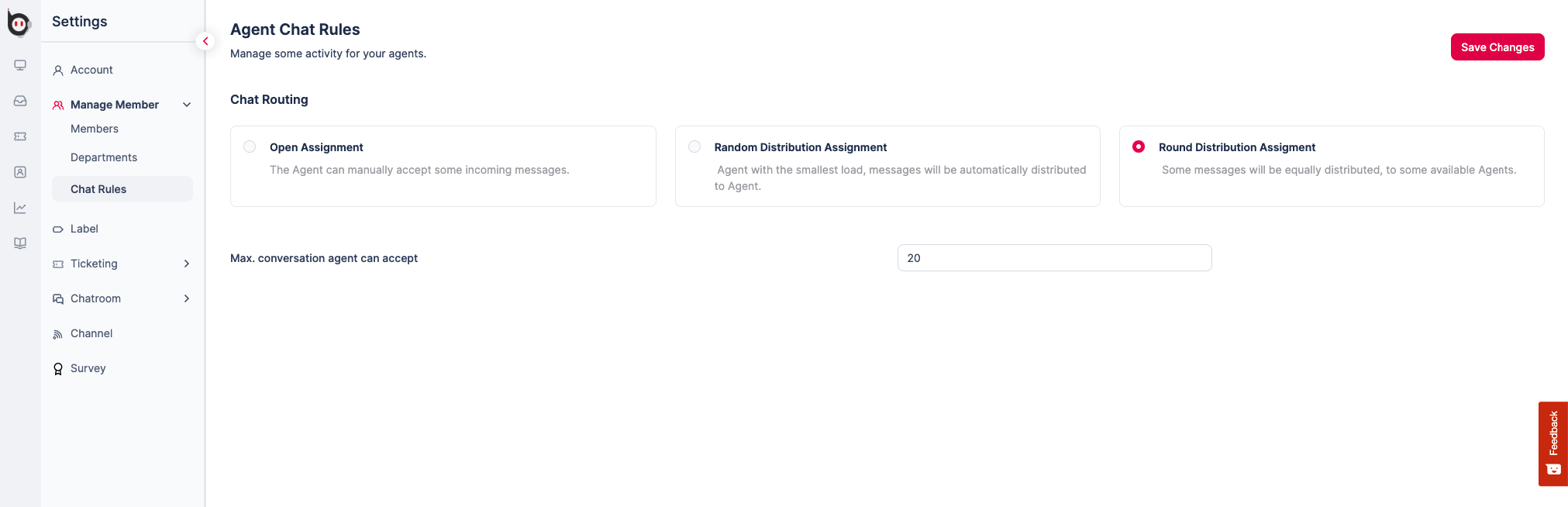
Task: Open the Survey settings item
Action: pyautogui.click(x=88, y=368)
